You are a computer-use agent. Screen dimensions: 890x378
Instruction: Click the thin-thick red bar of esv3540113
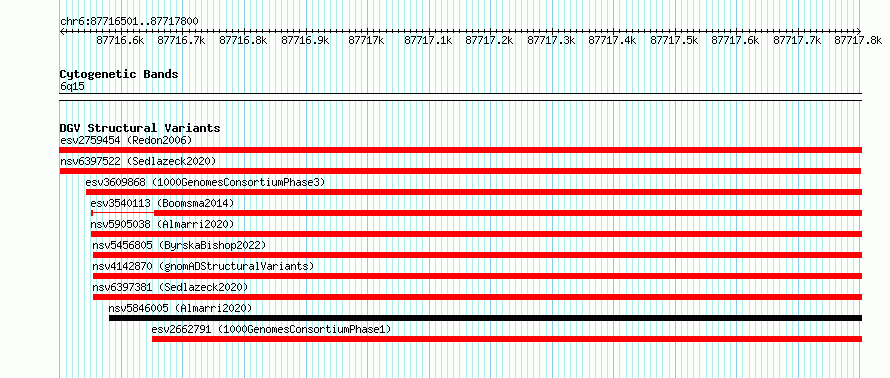476,213
